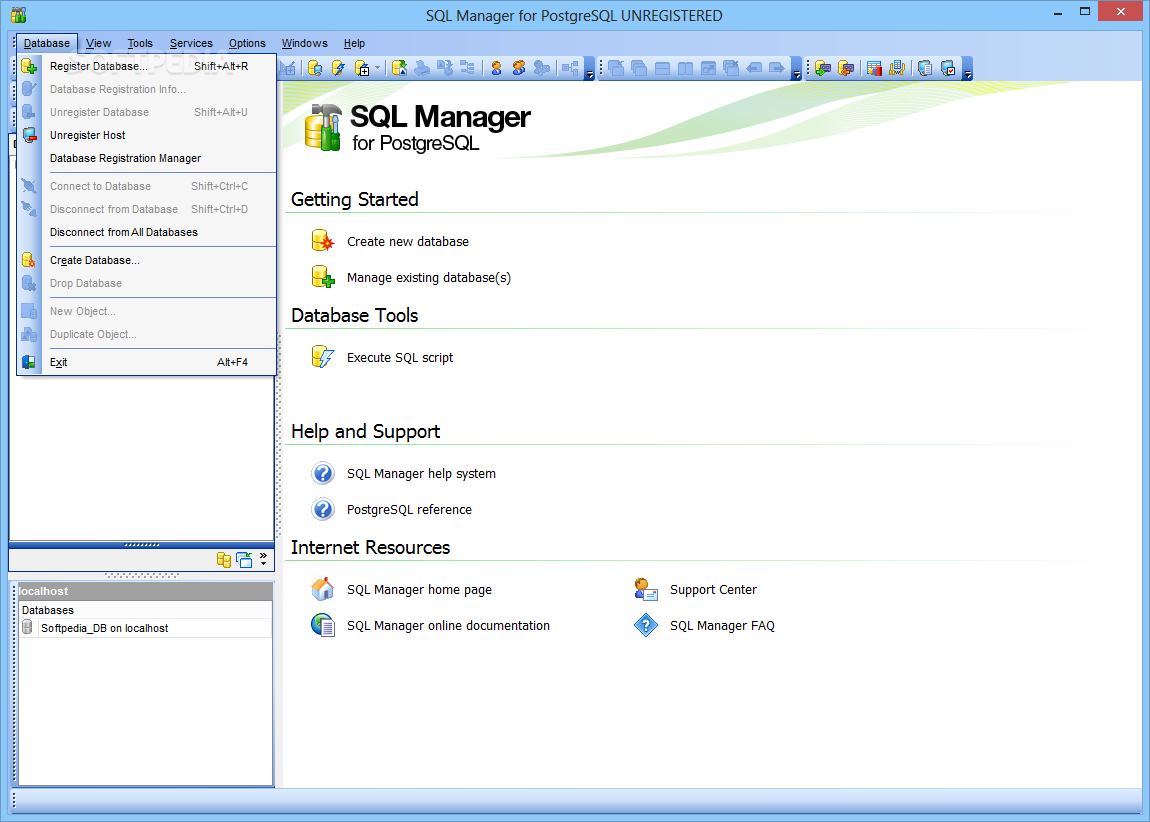Open window toolbar's options arrow after right arrow
1150x822 pixels.
click(797, 70)
